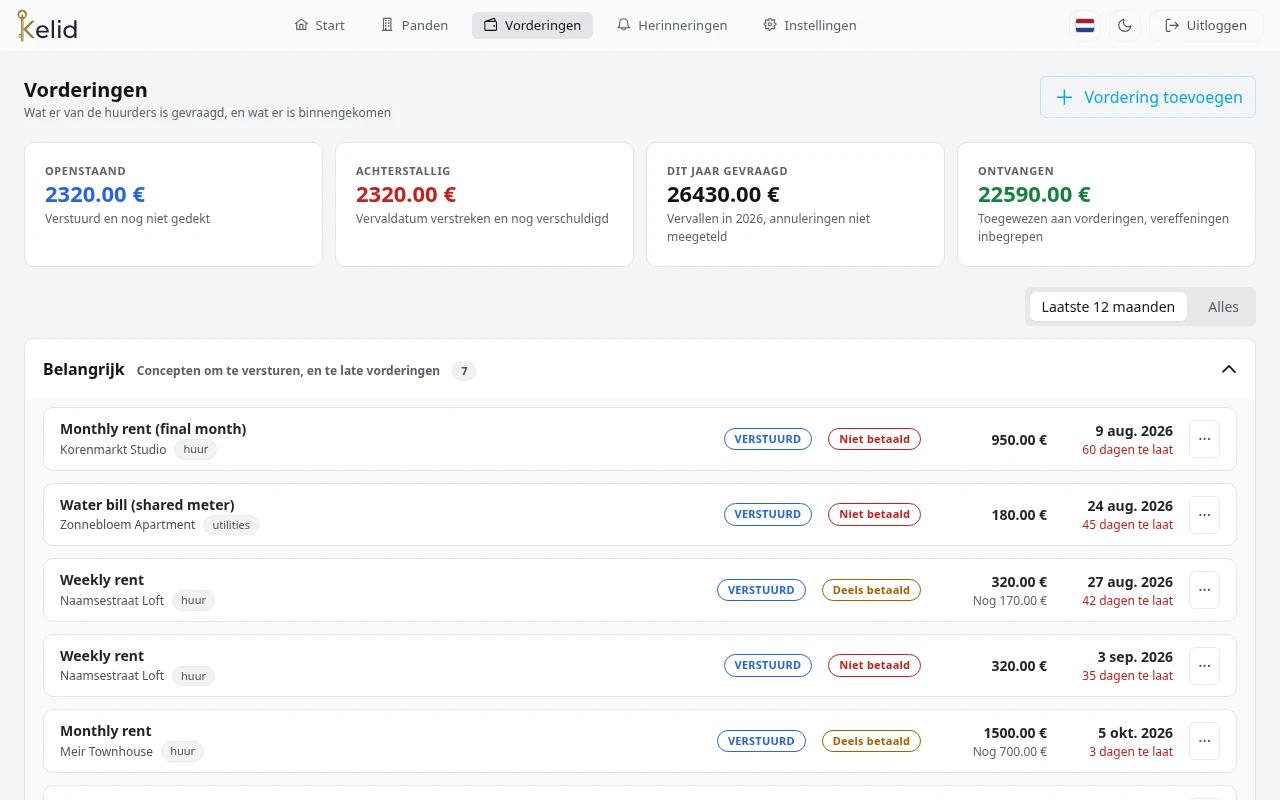Open the Panden tab

pyautogui.click(x=415, y=25)
